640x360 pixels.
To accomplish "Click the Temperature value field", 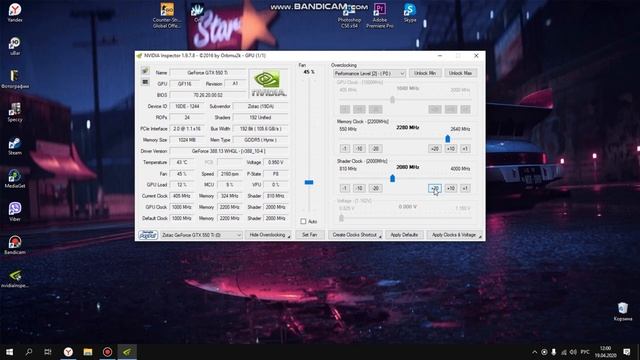I will (182, 162).
